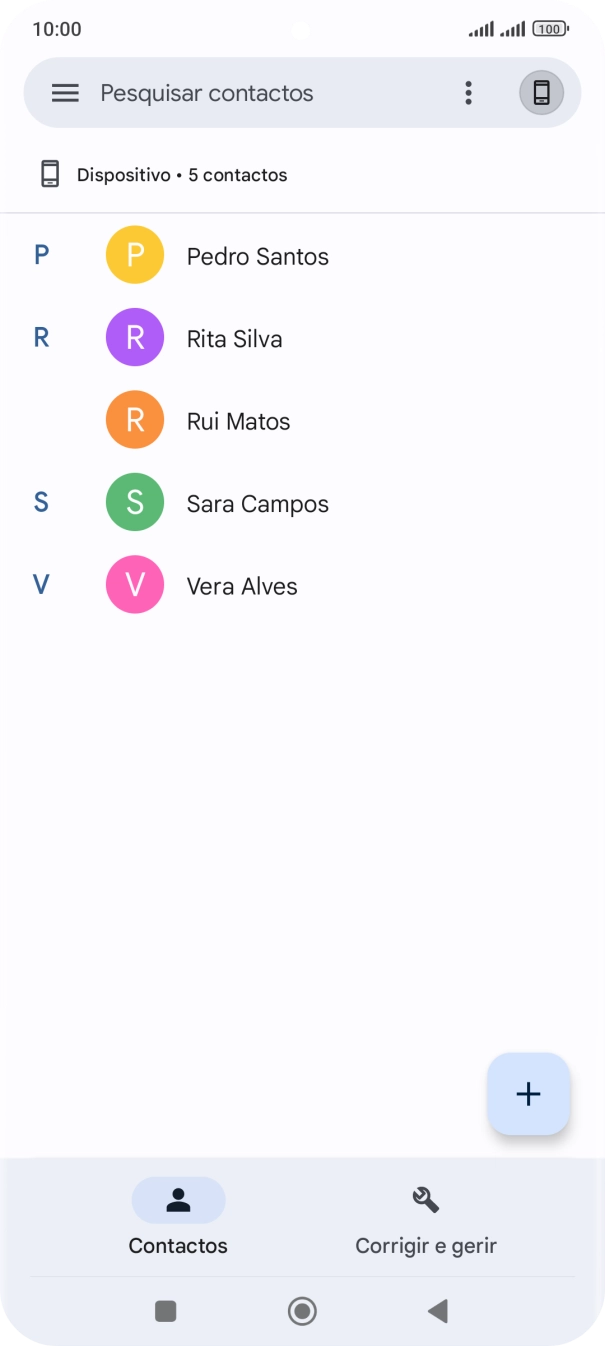Screen dimensions: 605x1346
Task: Open contact Pedro Santos
Action: pos(258,257)
